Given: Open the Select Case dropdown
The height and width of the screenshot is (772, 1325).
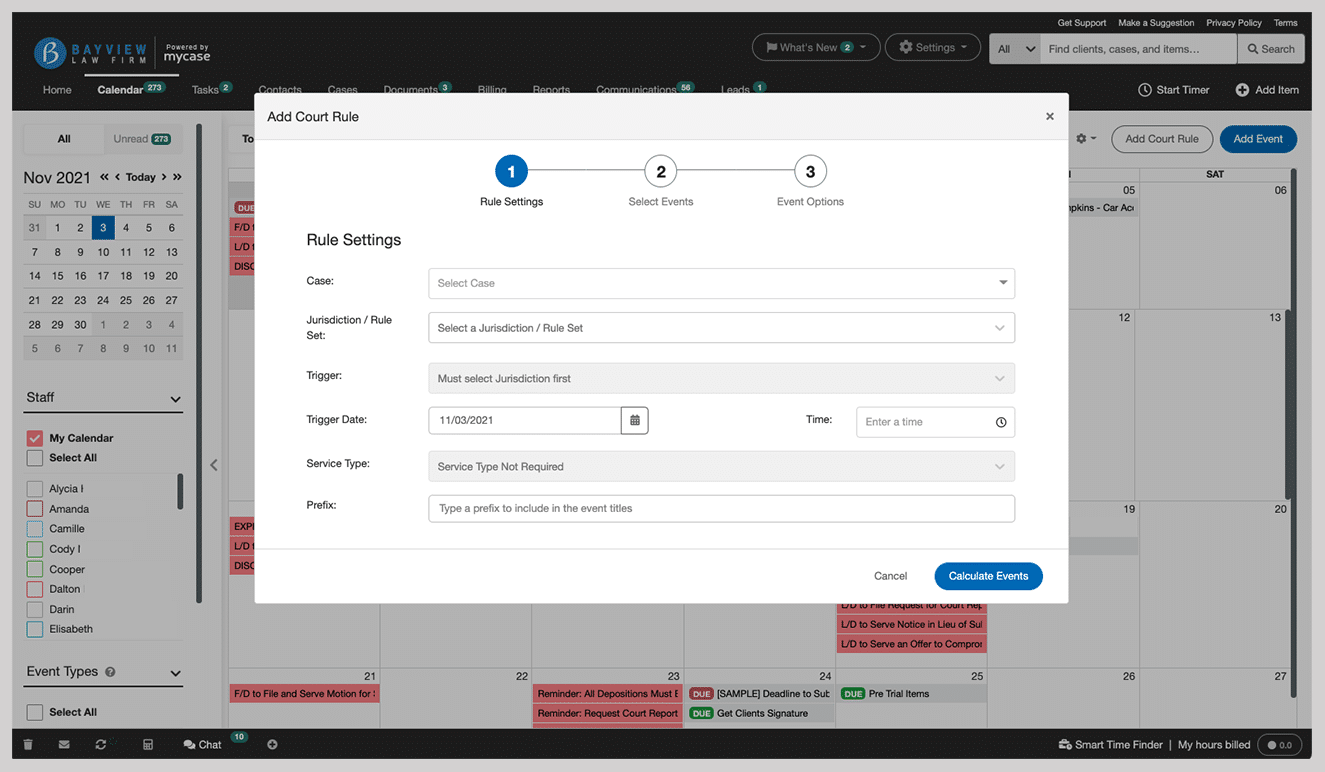Looking at the screenshot, I should coord(720,283).
